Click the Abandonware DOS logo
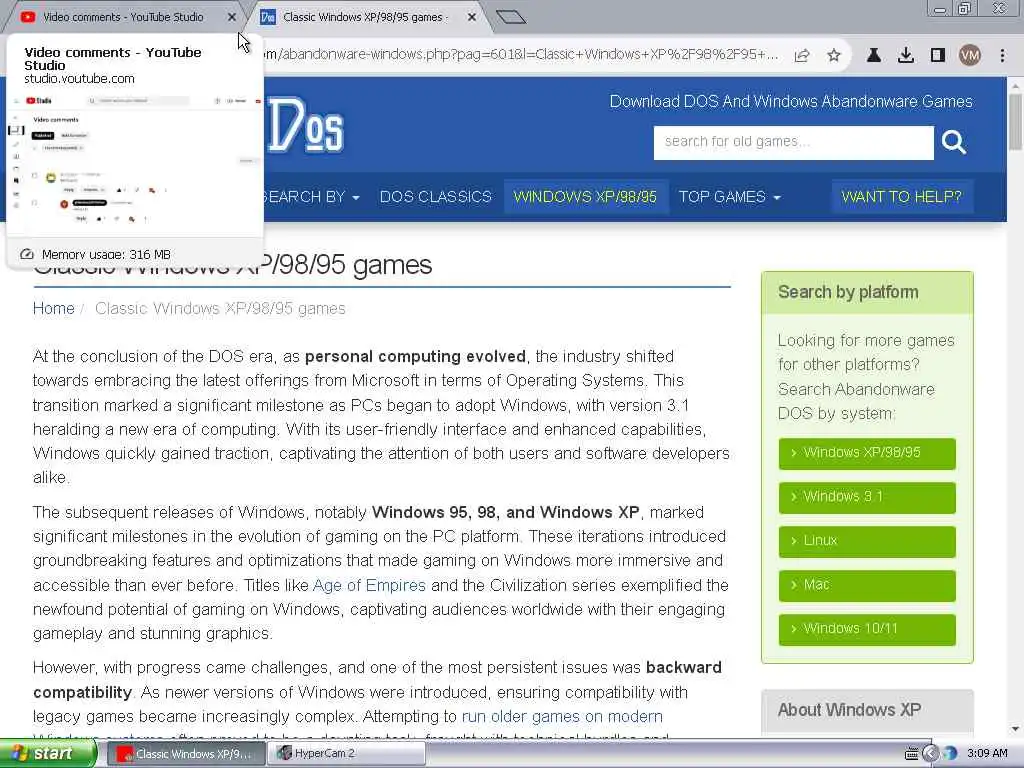Image resolution: width=1024 pixels, height=768 pixels. pos(305,125)
